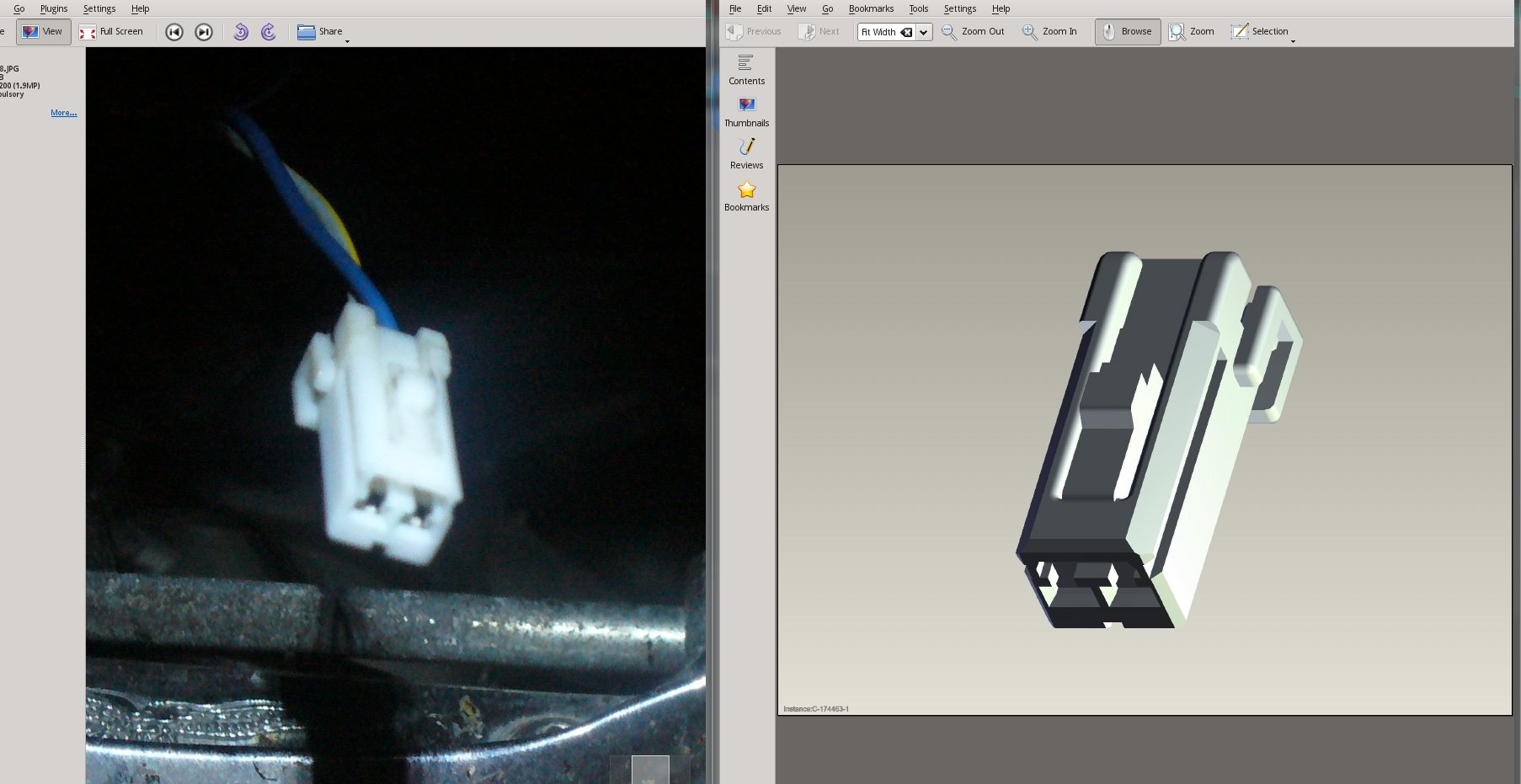The height and width of the screenshot is (784, 1521).
Task: Show the Thumbnails side panel
Action: (747, 112)
